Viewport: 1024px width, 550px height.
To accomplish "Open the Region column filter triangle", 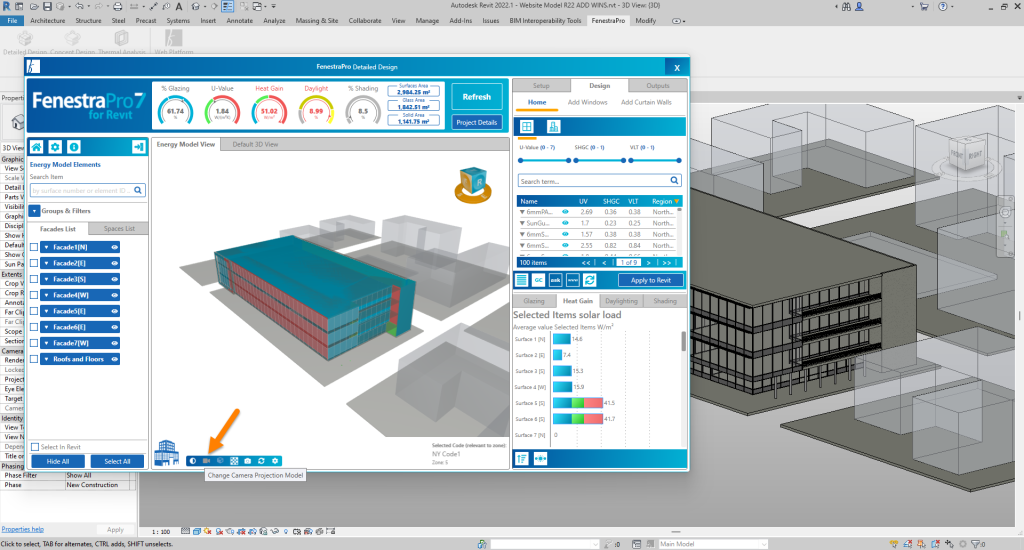I will tap(677, 201).
